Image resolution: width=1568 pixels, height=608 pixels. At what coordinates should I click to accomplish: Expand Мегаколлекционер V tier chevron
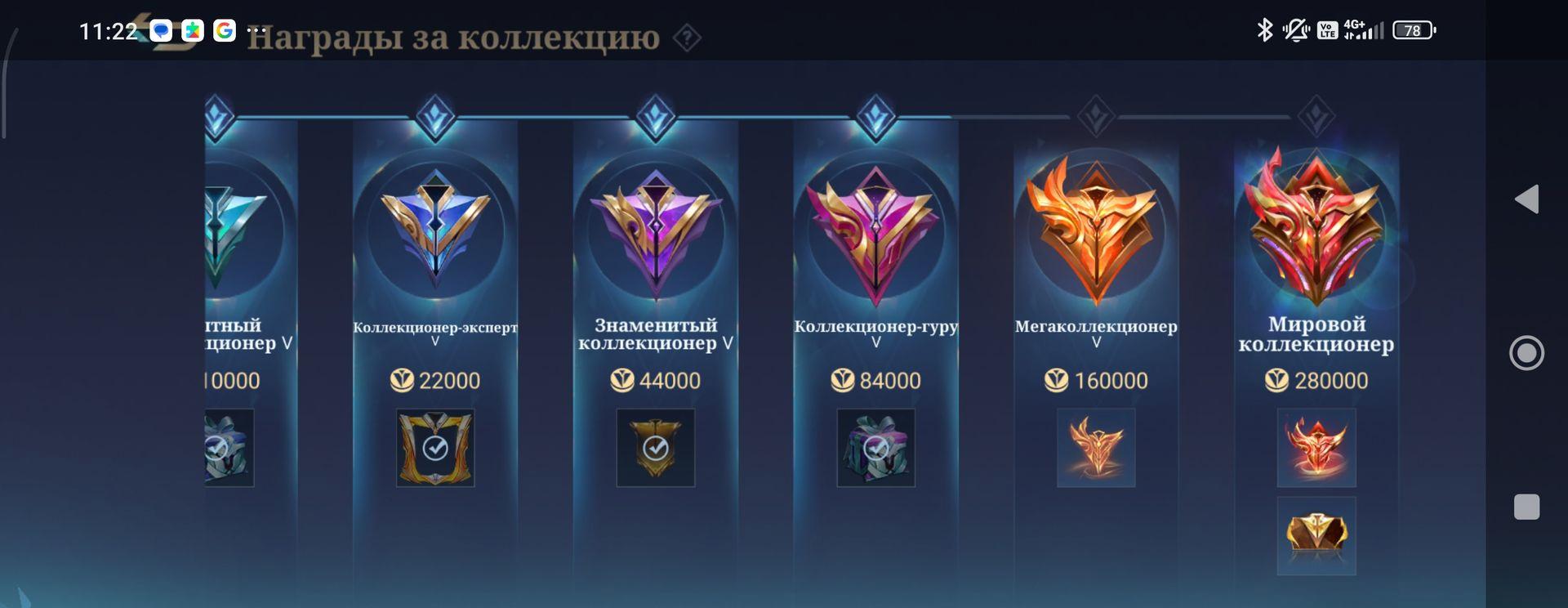(x=1096, y=342)
